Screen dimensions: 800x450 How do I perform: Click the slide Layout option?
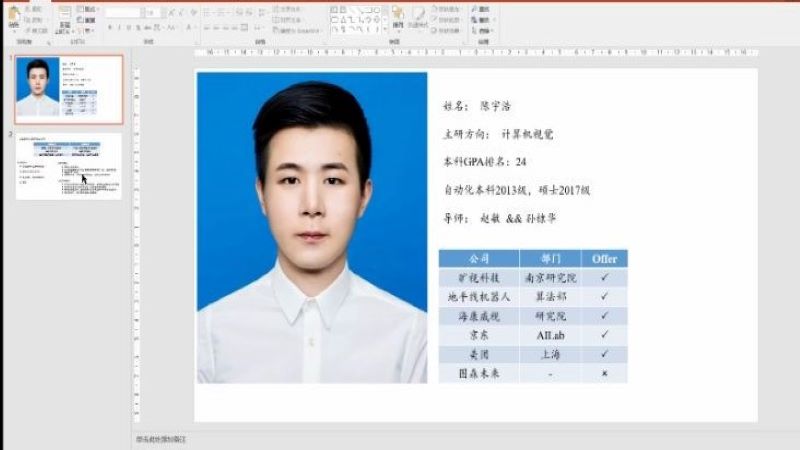(x=86, y=9)
